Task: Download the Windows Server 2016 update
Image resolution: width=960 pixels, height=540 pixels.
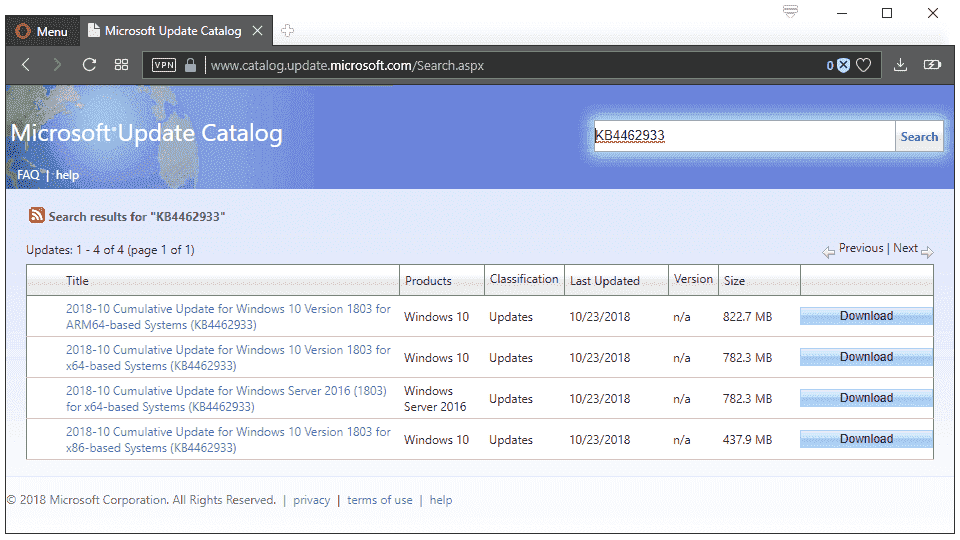Action: [866, 398]
